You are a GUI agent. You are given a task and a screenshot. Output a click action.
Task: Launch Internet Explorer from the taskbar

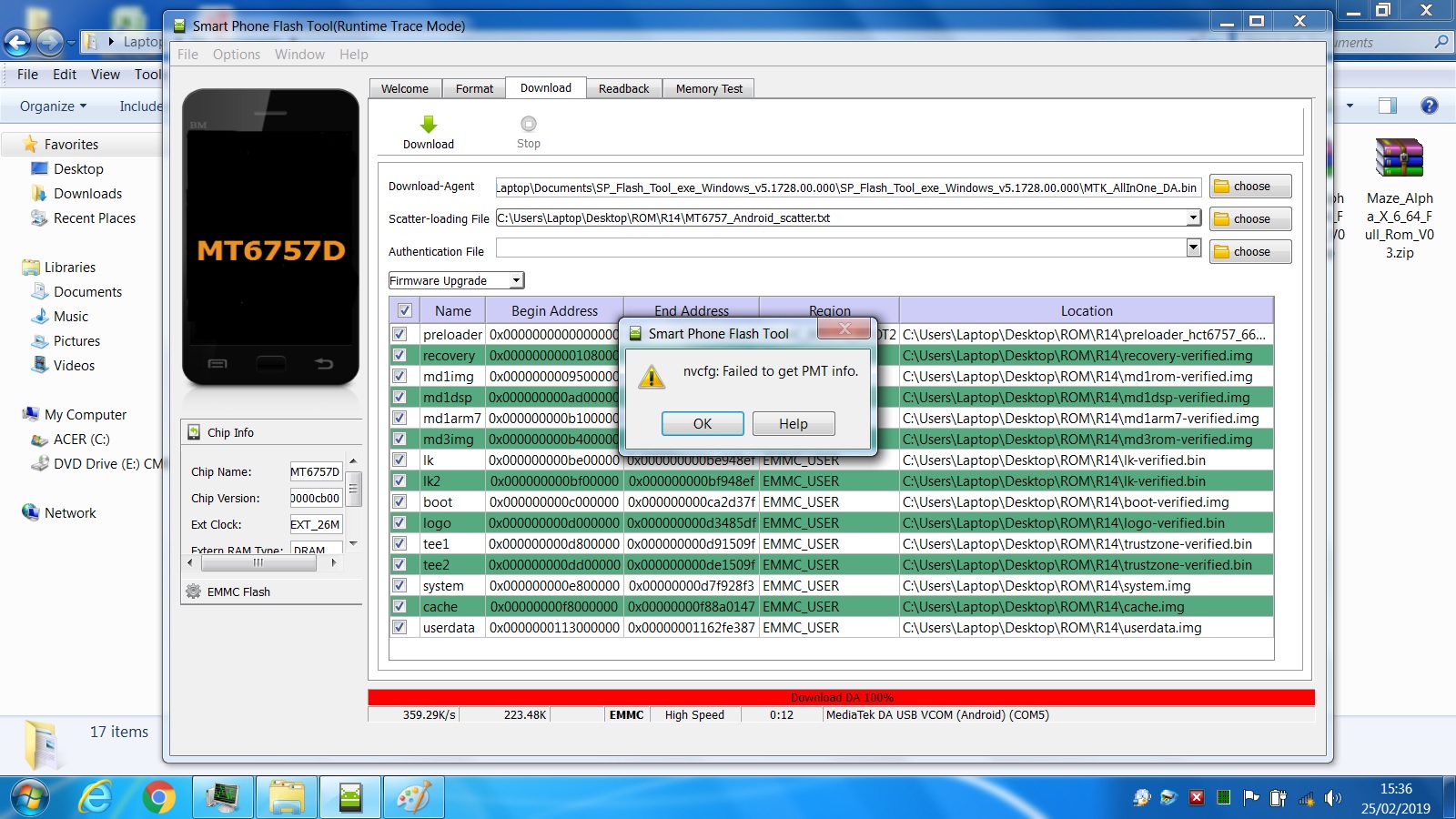95,798
